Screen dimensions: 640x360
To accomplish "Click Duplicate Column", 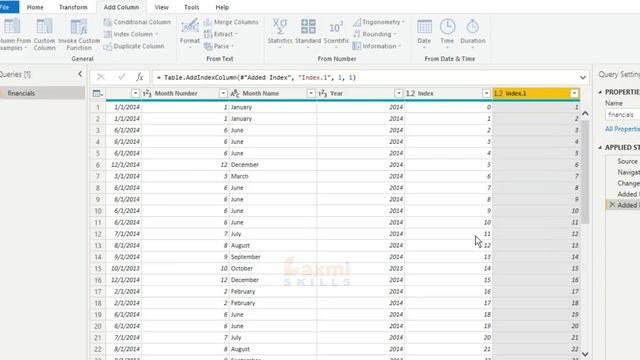I will point(134,46).
